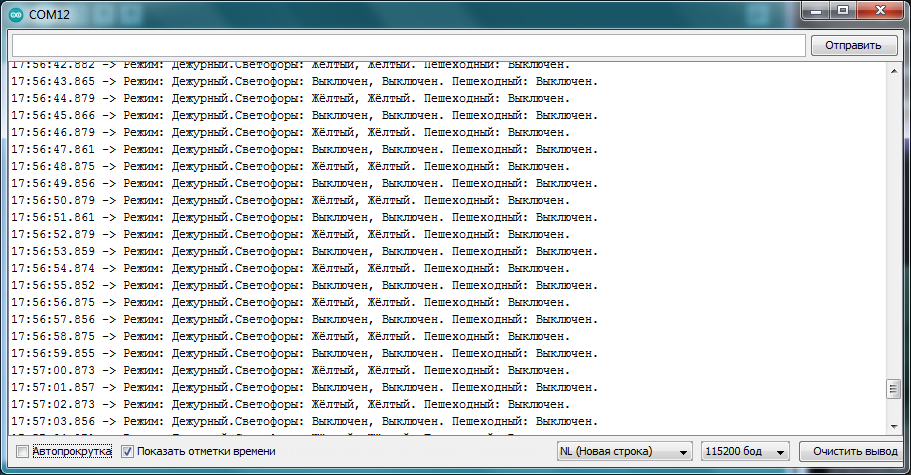Click the window resize grip corner

(903, 467)
